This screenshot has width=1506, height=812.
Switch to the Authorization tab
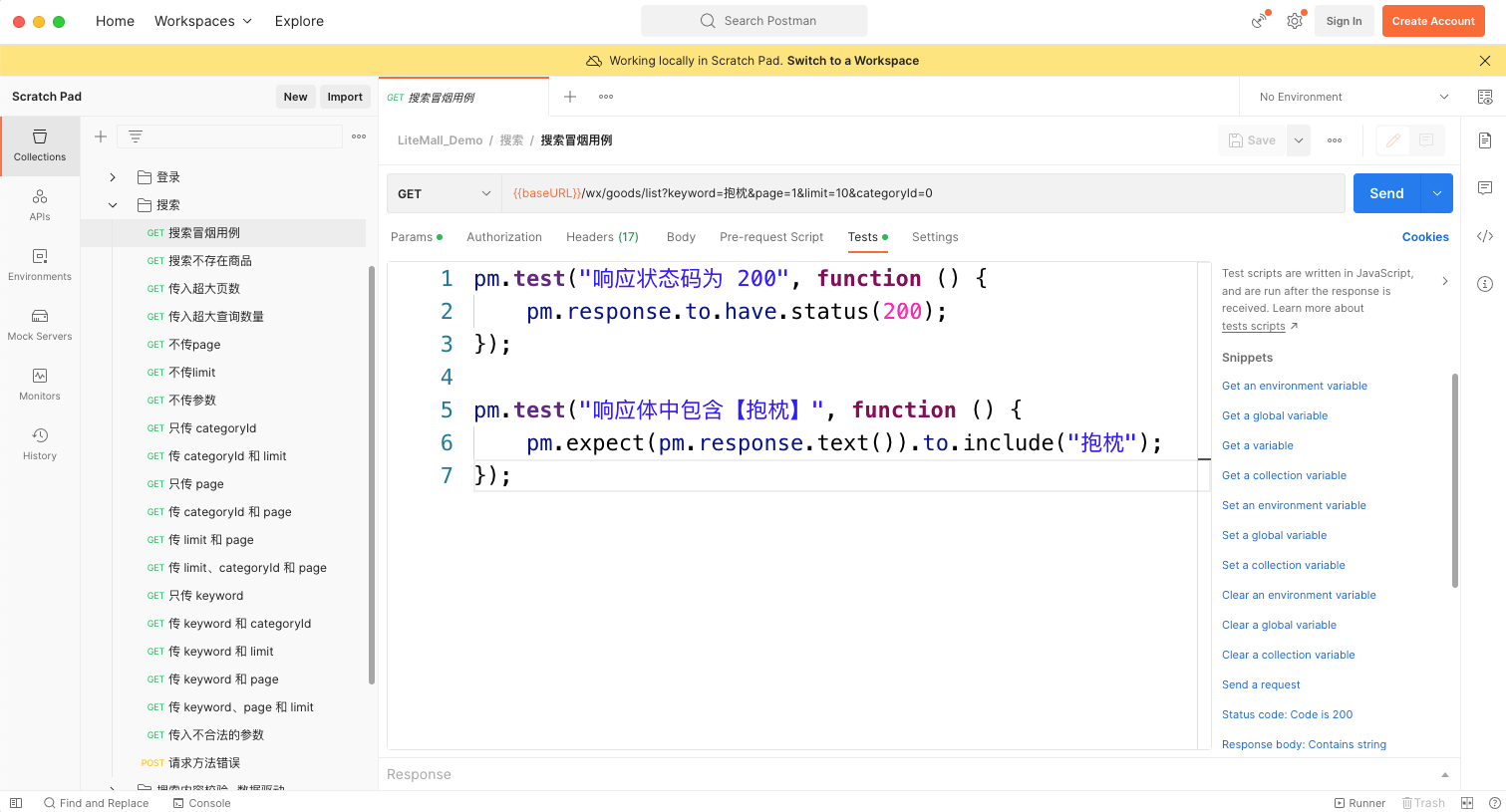[504, 237]
